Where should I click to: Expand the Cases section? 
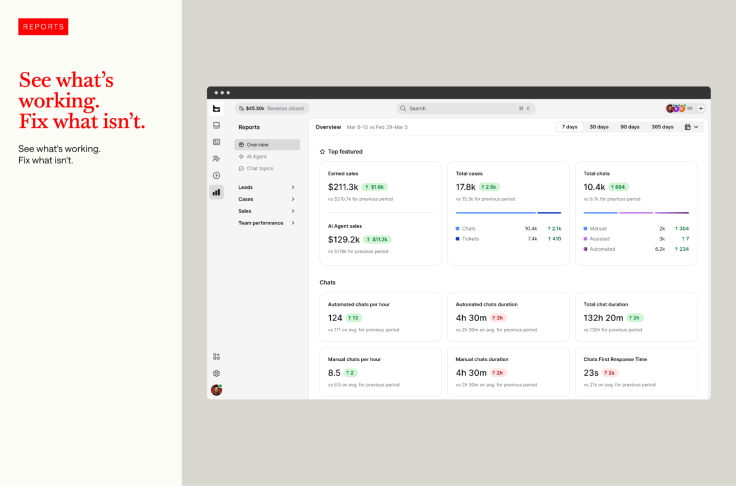point(267,199)
